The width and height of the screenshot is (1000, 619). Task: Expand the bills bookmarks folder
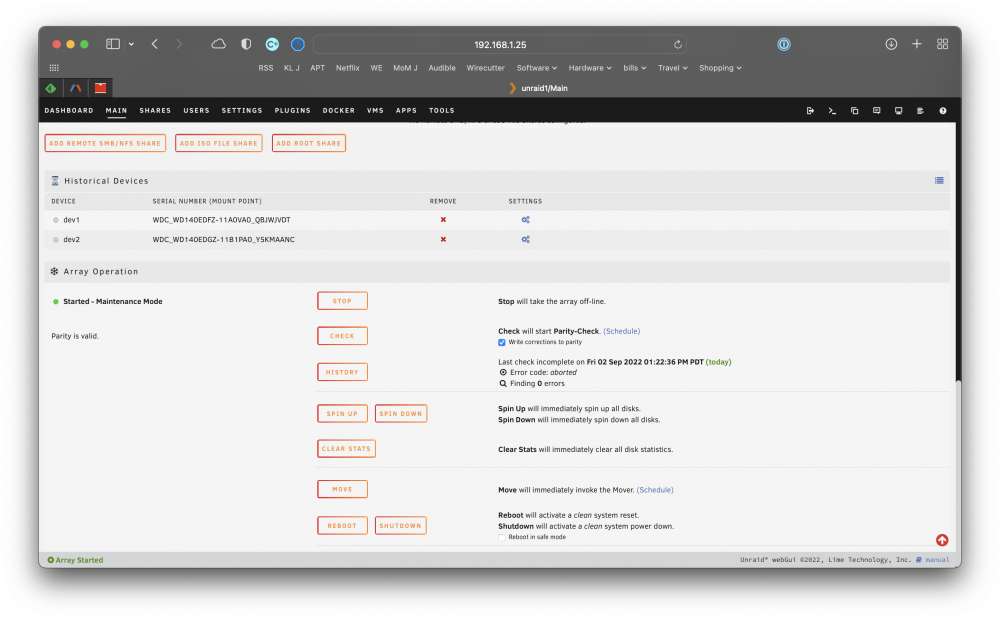pos(635,68)
